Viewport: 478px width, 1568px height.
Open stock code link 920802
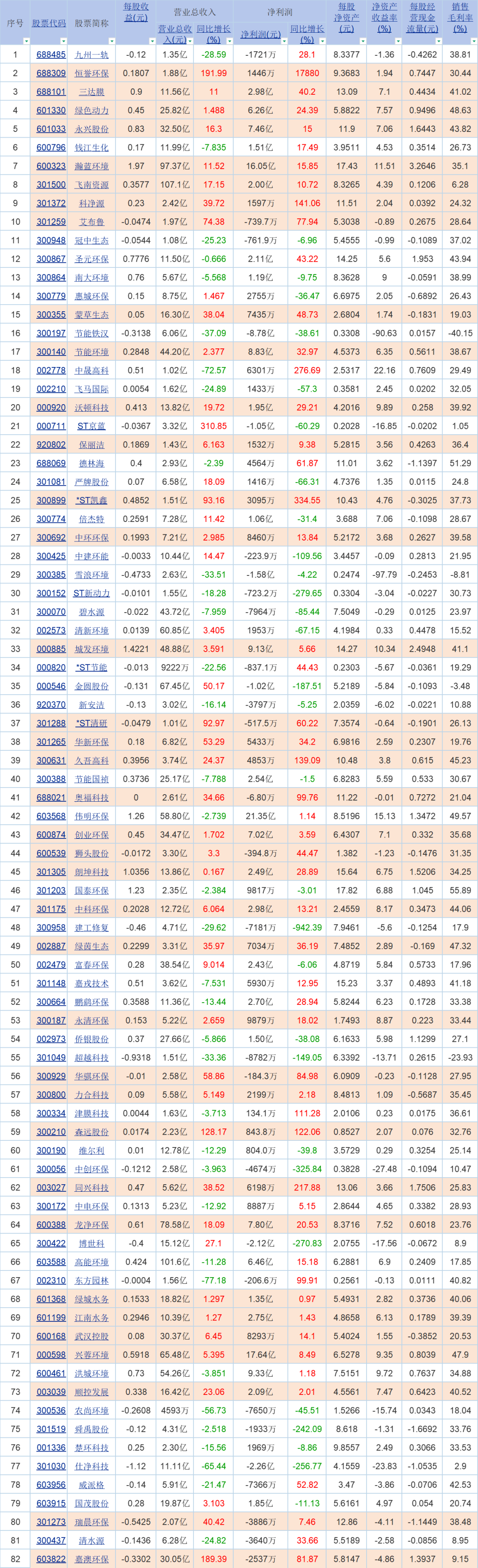point(51,444)
